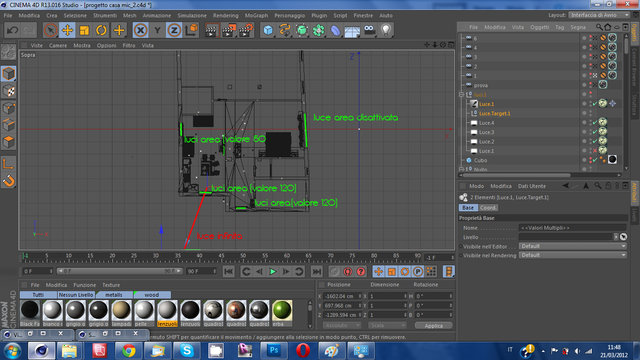The height and width of the screenshot is (360, 640).
Task: Switch to the Coord. attribute tab
Action: (x=489, y=208)
